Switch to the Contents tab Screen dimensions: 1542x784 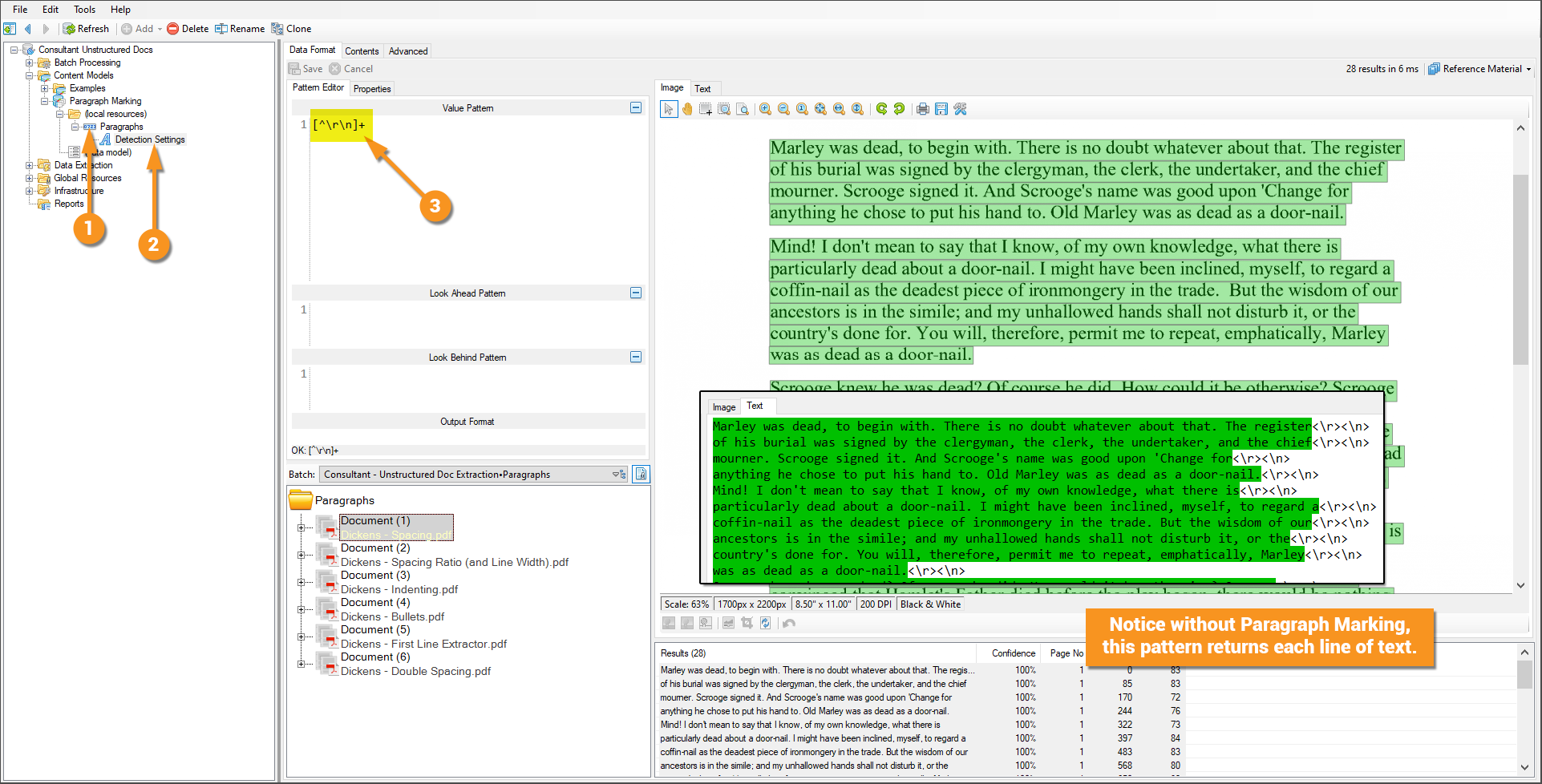[x=362, y=51]
